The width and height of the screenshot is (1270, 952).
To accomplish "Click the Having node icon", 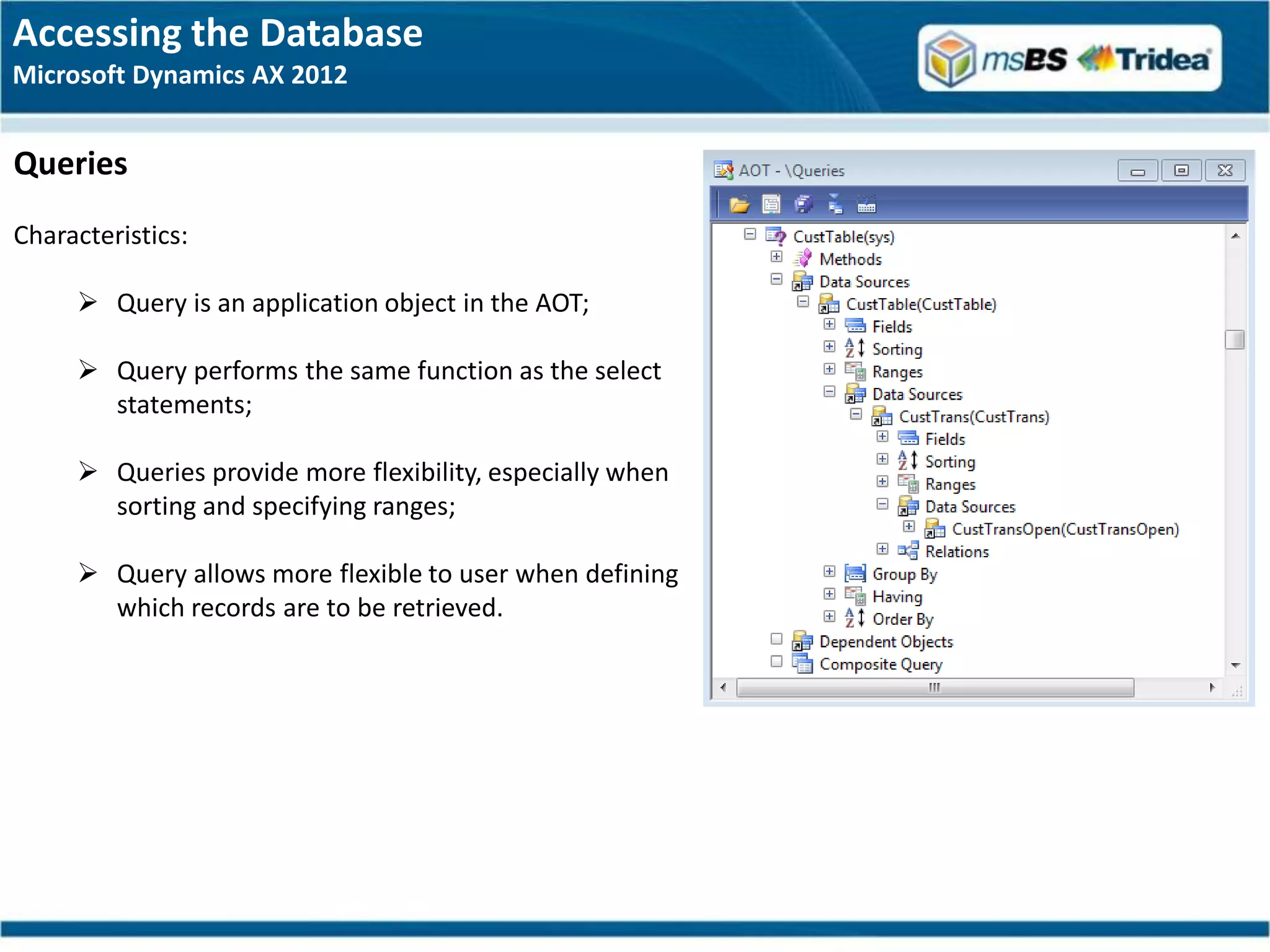I will coord(855,596).
